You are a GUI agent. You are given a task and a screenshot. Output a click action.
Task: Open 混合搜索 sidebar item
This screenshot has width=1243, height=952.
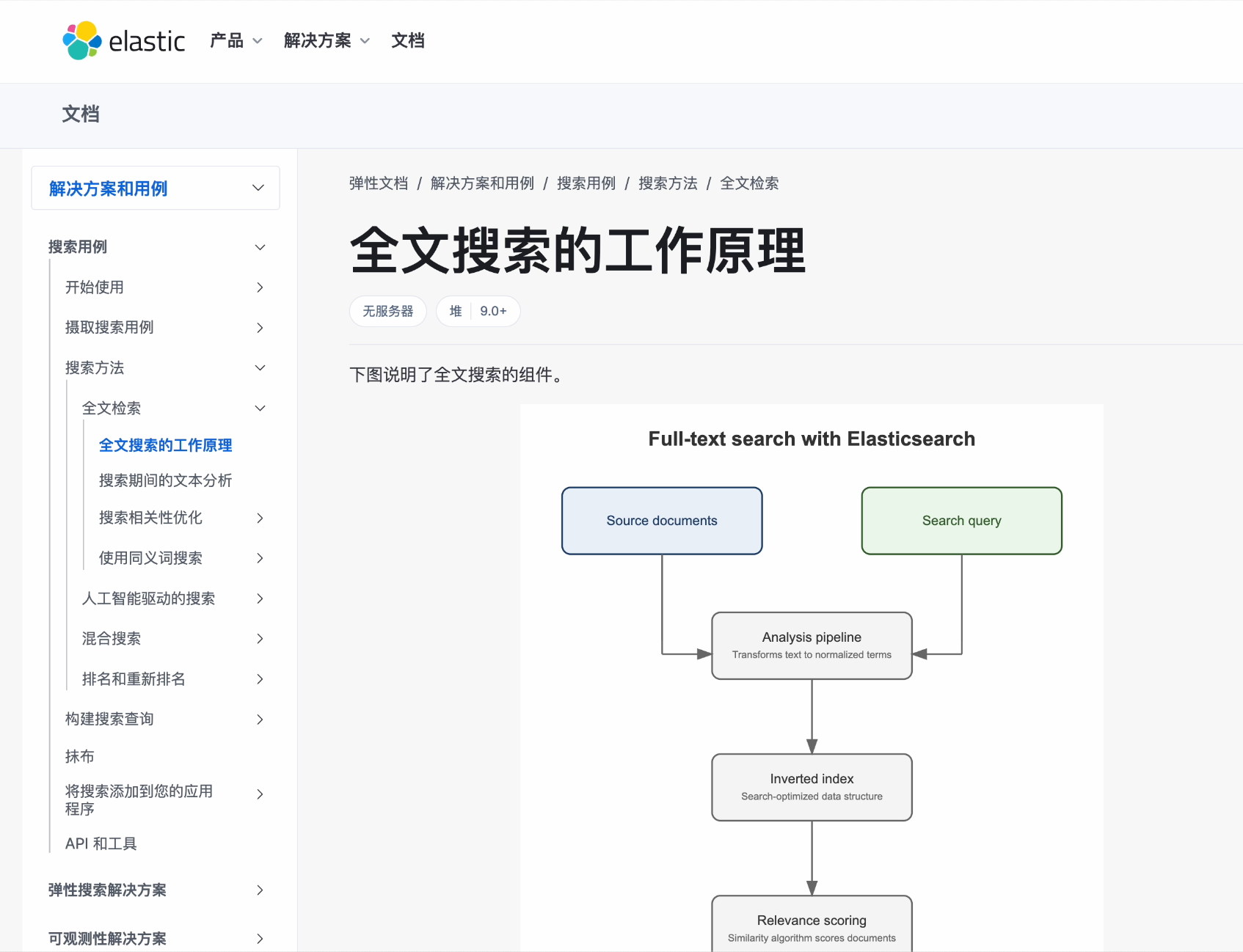coord(112,639)
